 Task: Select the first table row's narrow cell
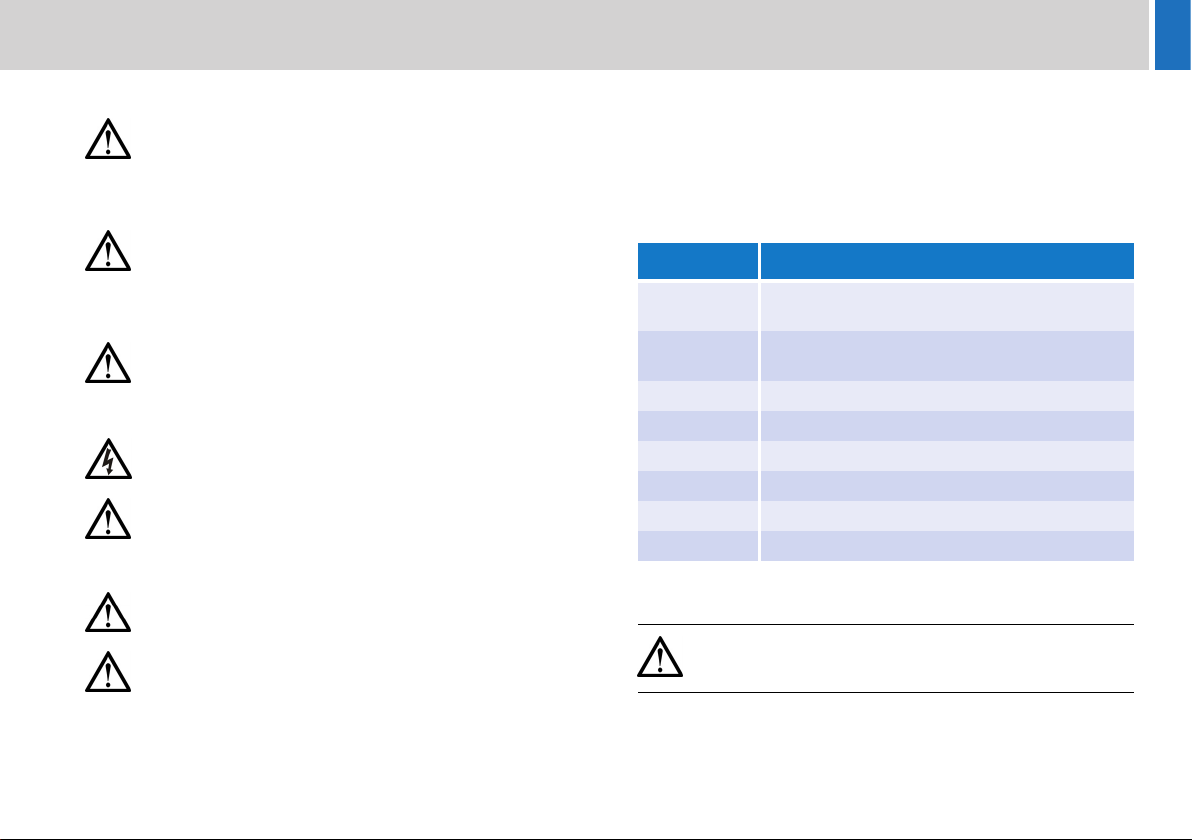click(697, 305)
